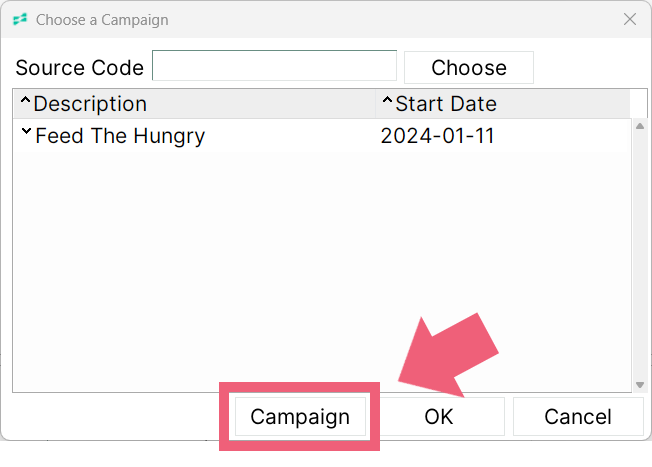The width and height of the screenshot is (652, 467).
Task: Open the Campaign button
Action: (300, 417)
